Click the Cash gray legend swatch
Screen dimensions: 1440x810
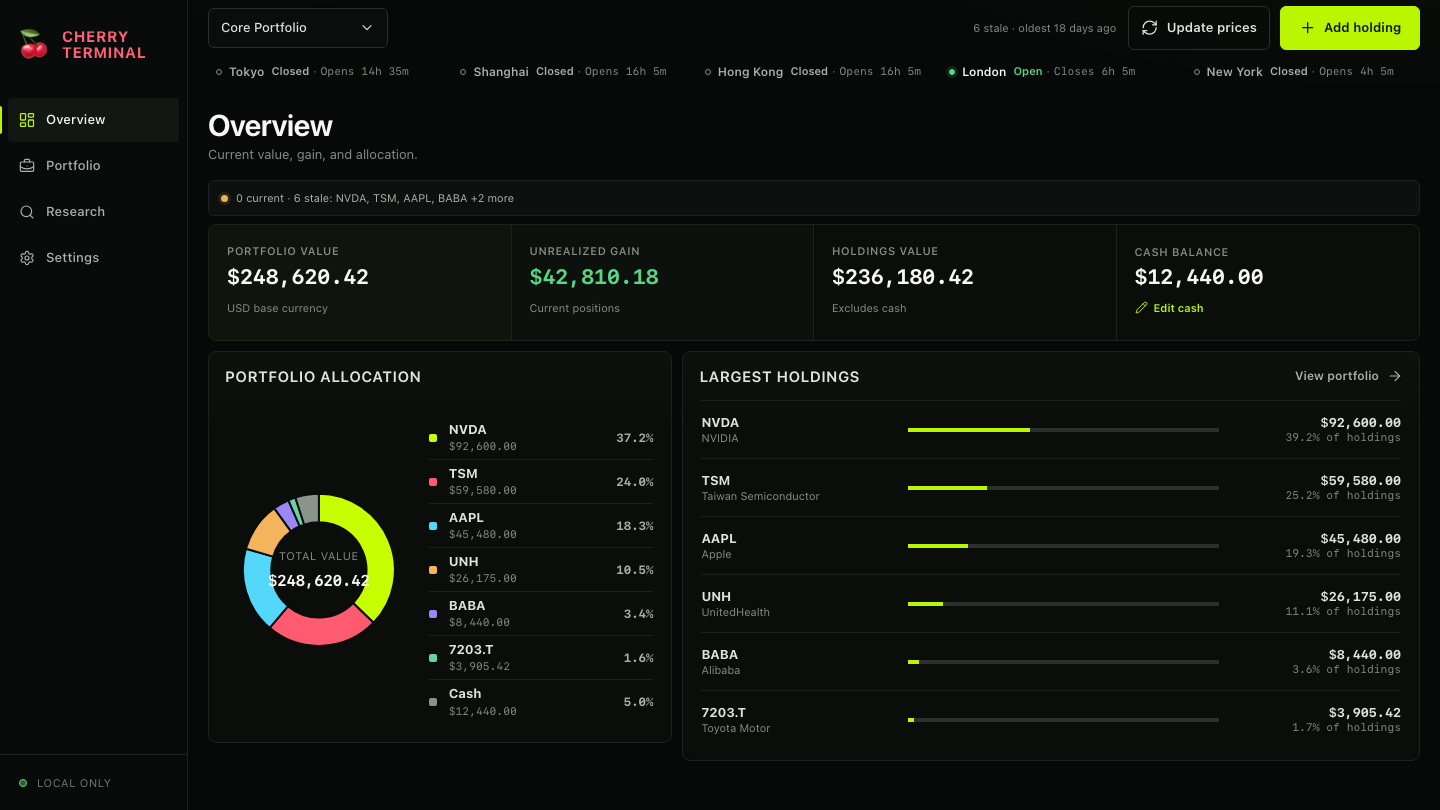pyautogui.click(x=433, y=702)
